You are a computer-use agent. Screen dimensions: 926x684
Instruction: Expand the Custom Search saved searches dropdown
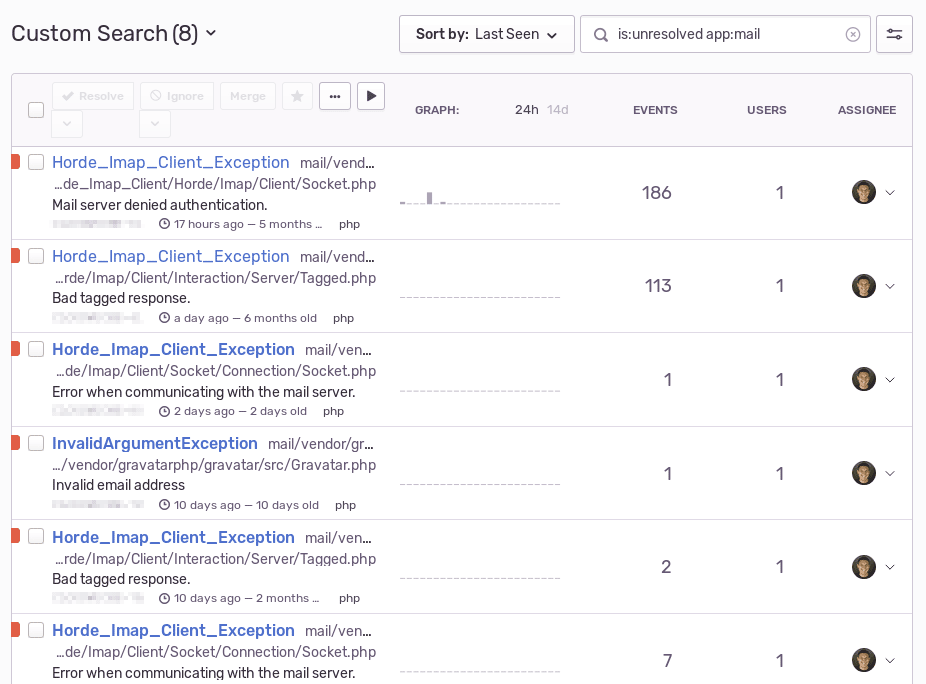tap(209, 33)
